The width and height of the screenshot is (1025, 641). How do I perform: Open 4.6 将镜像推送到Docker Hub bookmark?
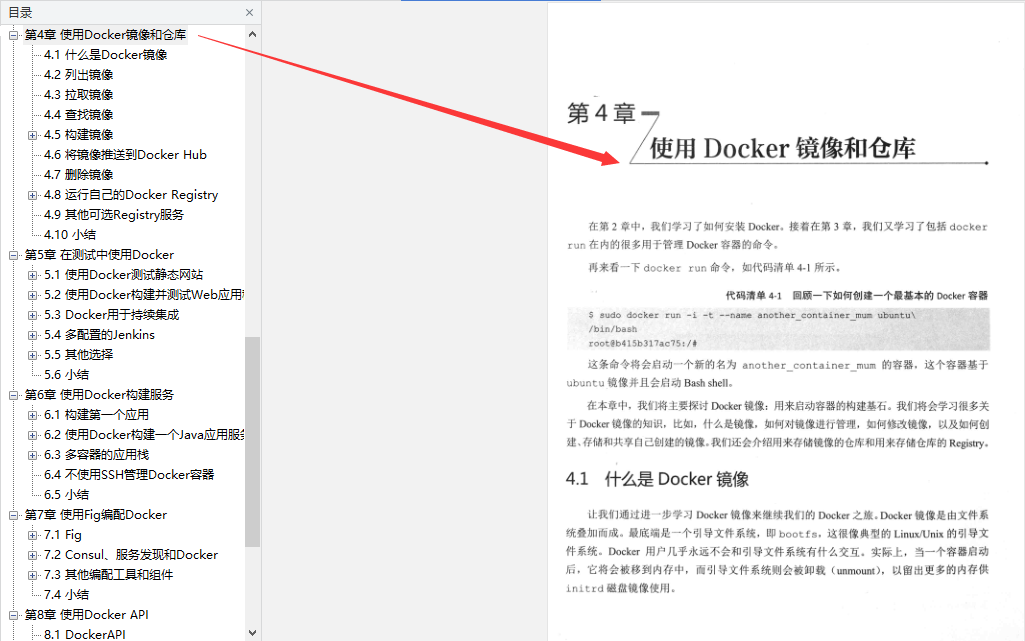point(126,155)
